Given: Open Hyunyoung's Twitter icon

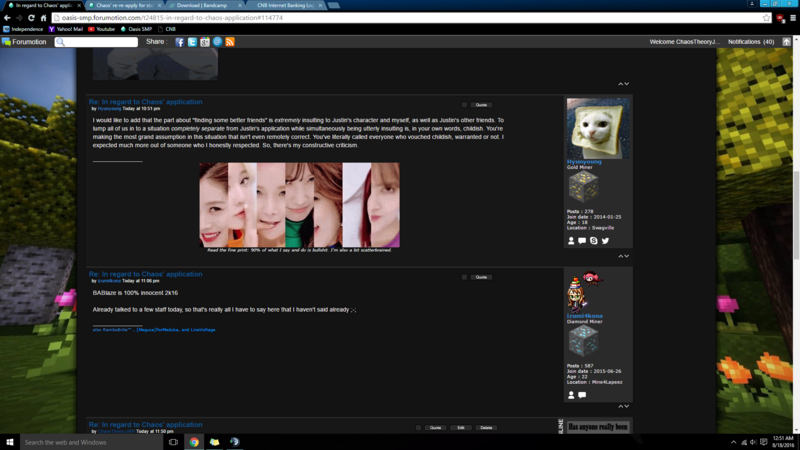Looking at the screenshot, I should 605,241.
